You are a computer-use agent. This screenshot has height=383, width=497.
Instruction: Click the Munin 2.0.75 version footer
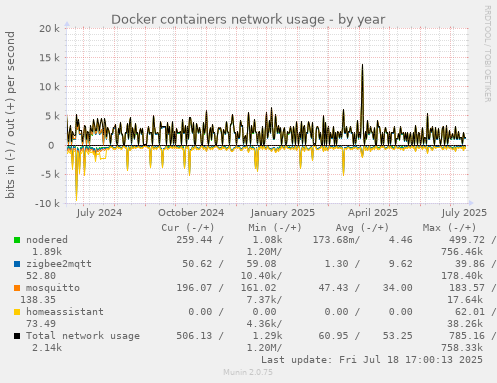248,372
